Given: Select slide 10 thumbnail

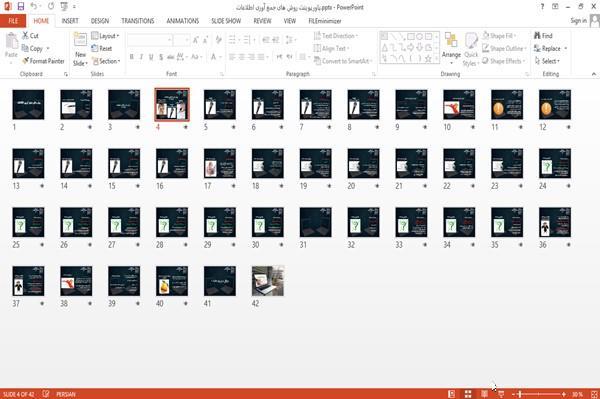Looking at the screenshot, I should point(459,104).
